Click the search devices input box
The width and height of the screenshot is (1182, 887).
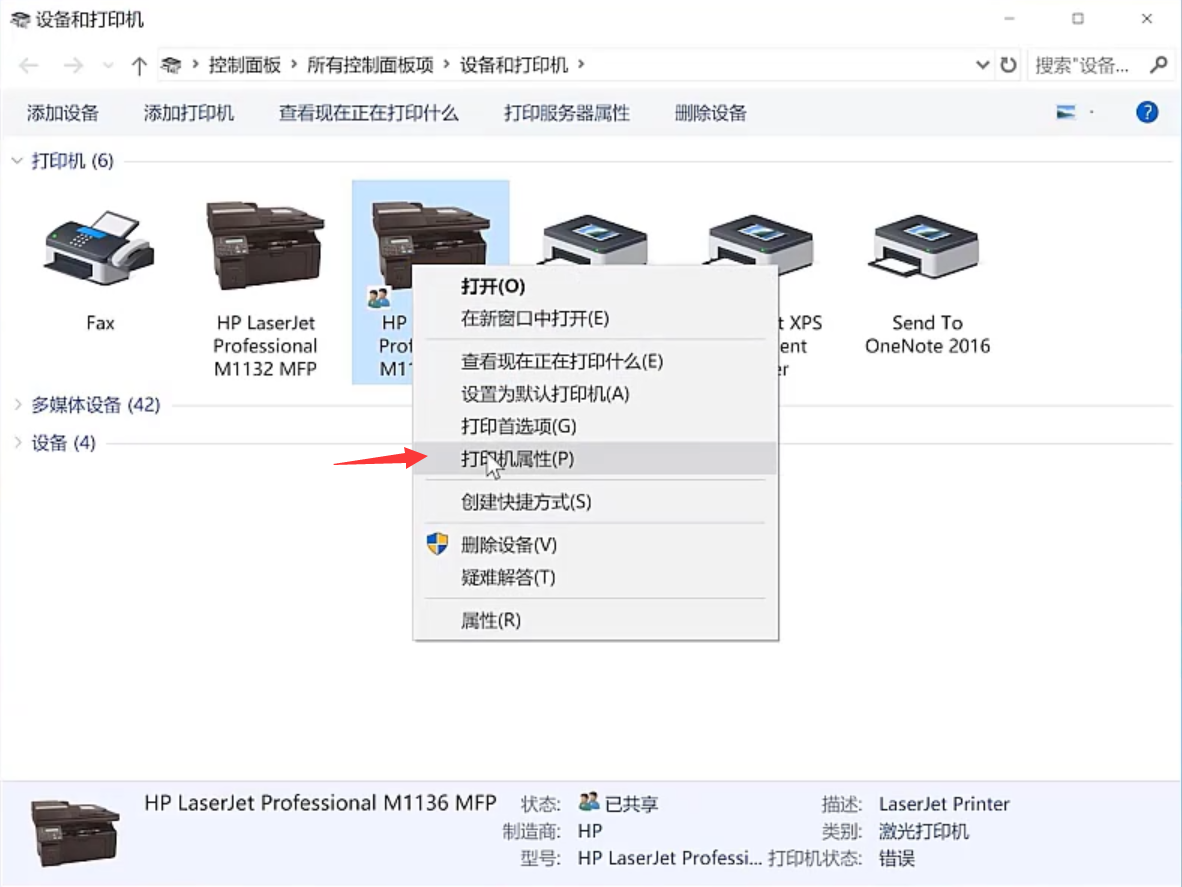pyautogui.click(x=1085, y=65)
